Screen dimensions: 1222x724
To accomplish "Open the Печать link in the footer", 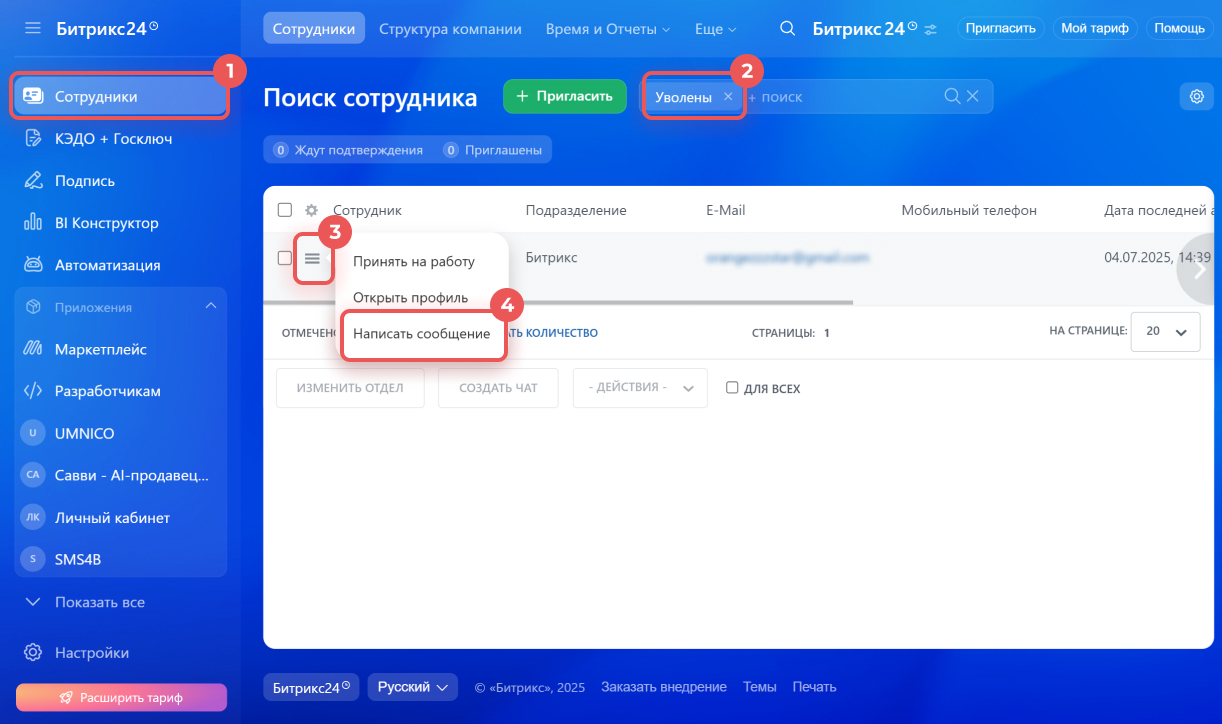I will (814, 687).
